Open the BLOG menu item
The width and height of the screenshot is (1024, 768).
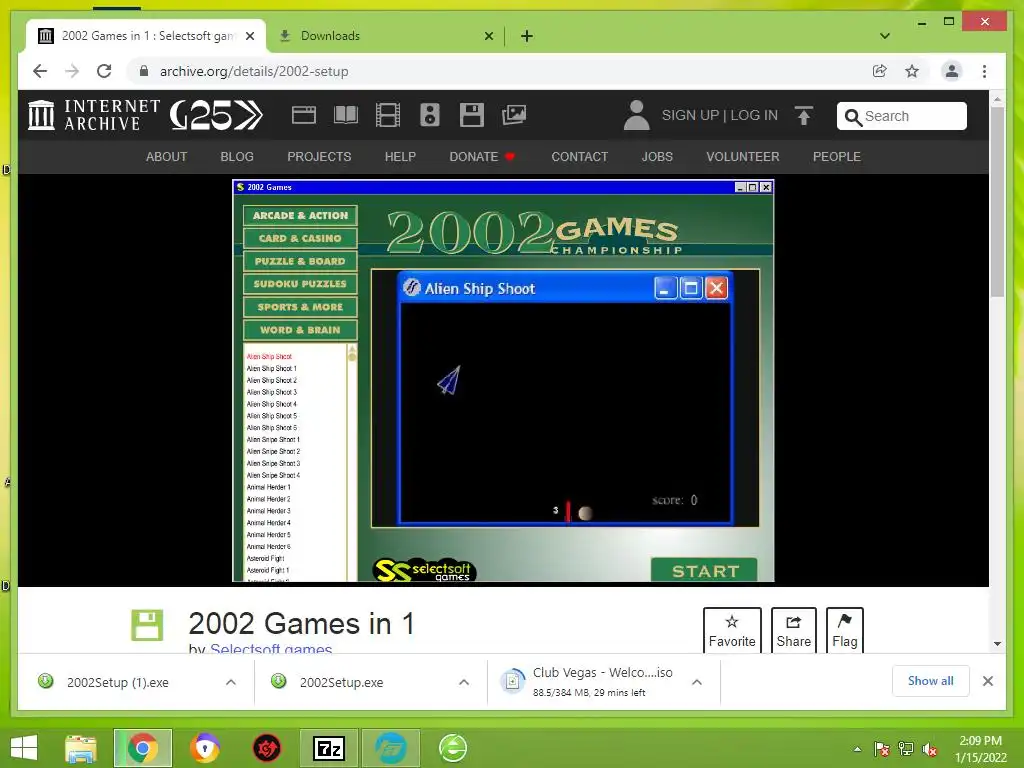237,157
